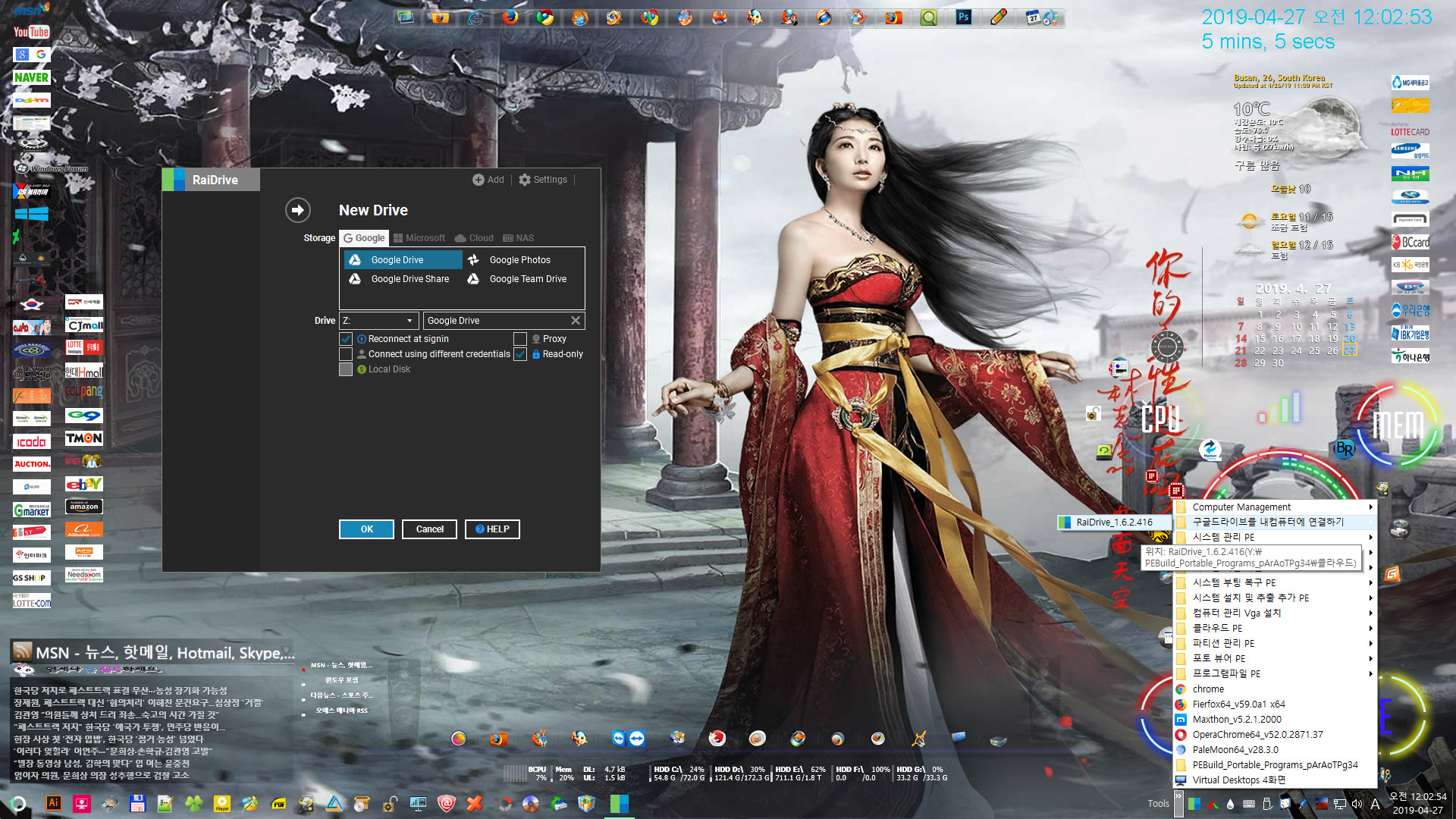Switch to Google storage tab
This screenshot has width=1456, height=819.
pyautogui.click(x=364, y=238)
